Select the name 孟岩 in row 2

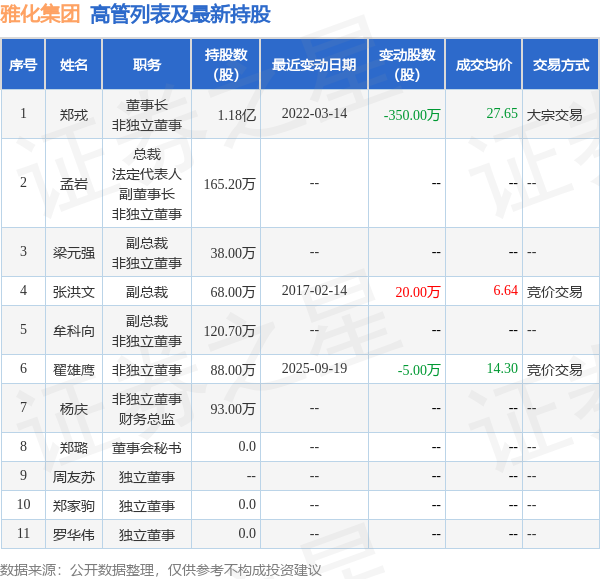74,184
